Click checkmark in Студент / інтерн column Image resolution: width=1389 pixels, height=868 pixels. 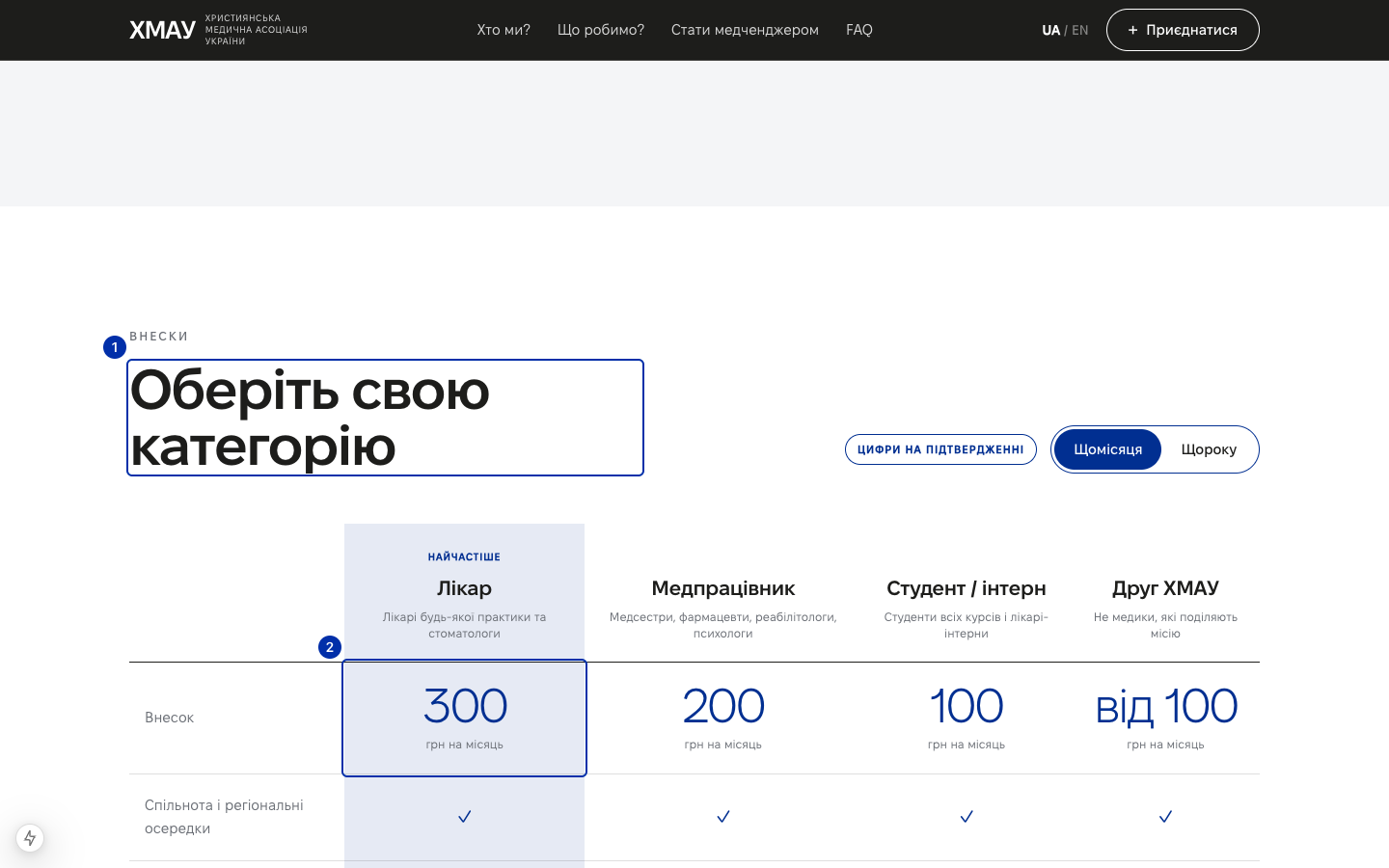(967, 817)
